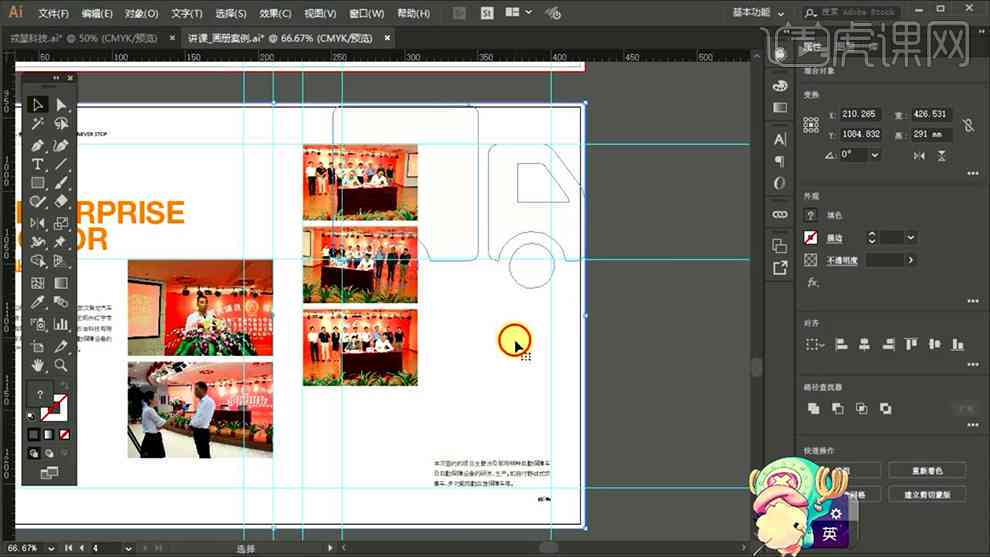
Task: Open the Paragraph panel icon
Action: click(780, 161)
